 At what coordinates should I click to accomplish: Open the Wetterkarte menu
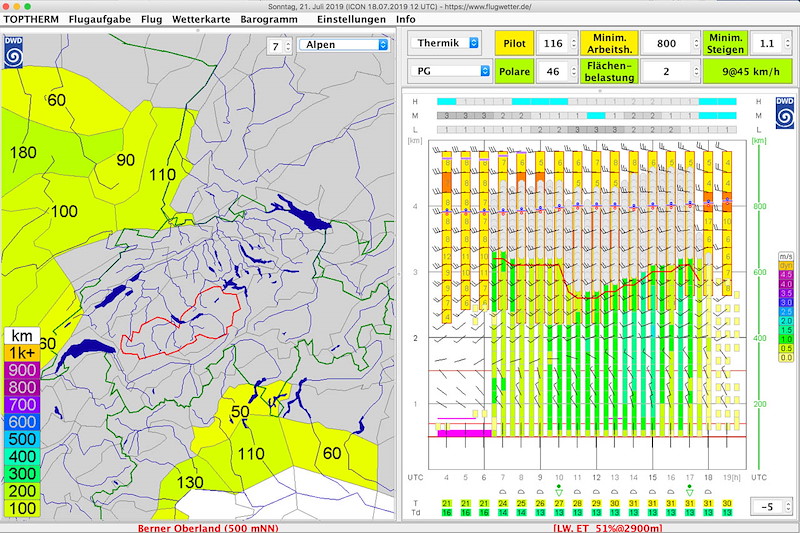[x=201, y=19]
